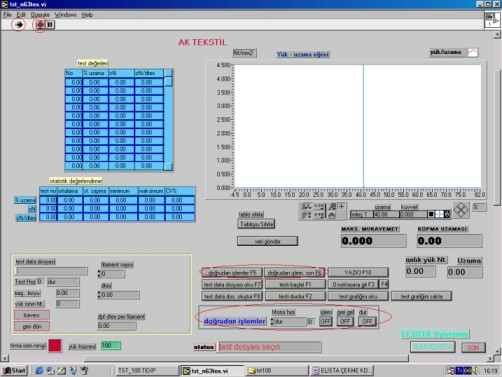Toggle the işlem OFF switch

(x=326, y=321)
